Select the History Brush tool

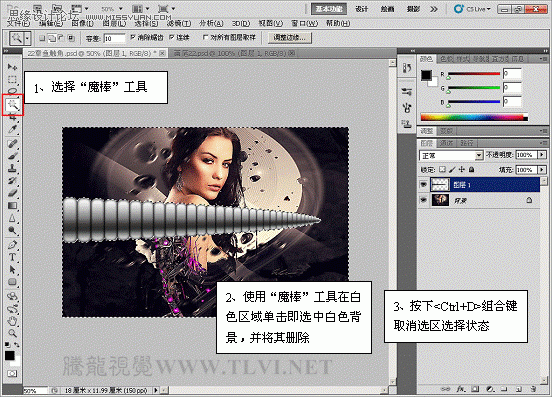12,181
